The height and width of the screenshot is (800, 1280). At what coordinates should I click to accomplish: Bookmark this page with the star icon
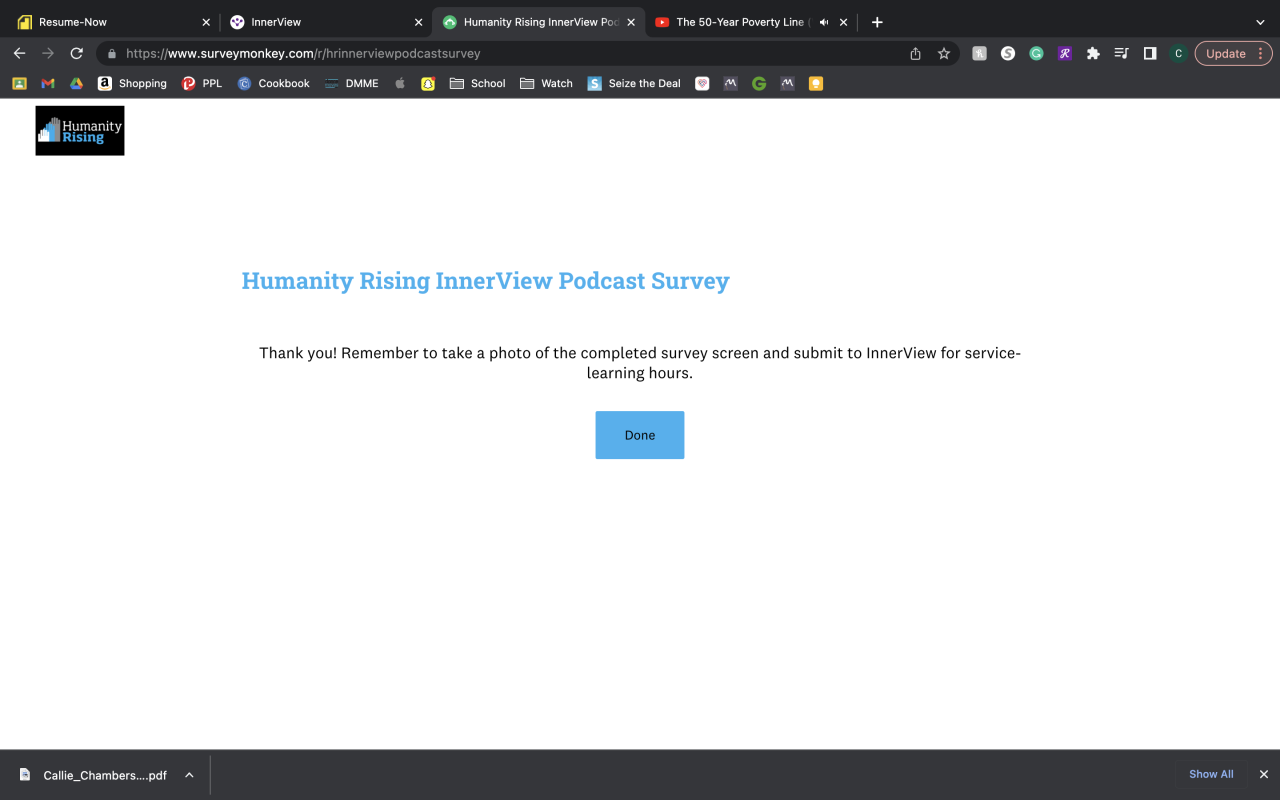click(x=943, y=54)
